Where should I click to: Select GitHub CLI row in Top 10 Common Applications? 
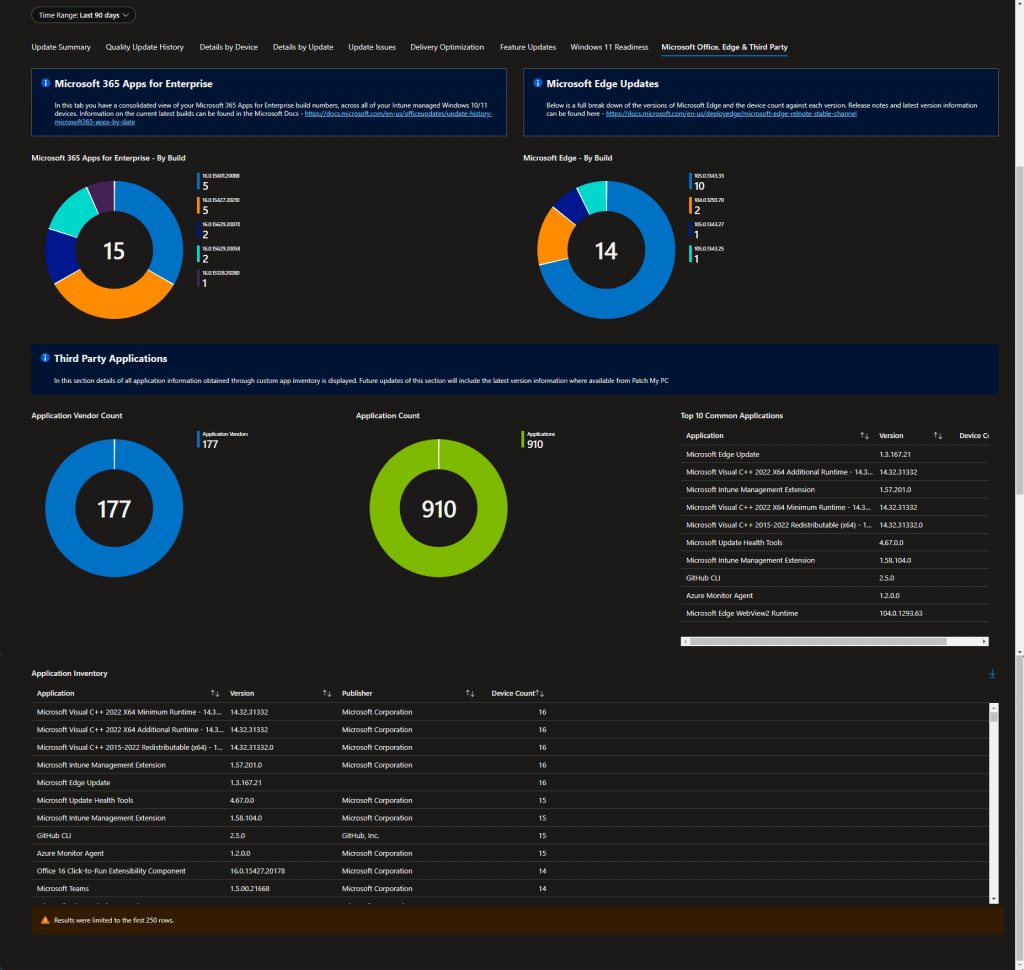(x=834, y=578)
